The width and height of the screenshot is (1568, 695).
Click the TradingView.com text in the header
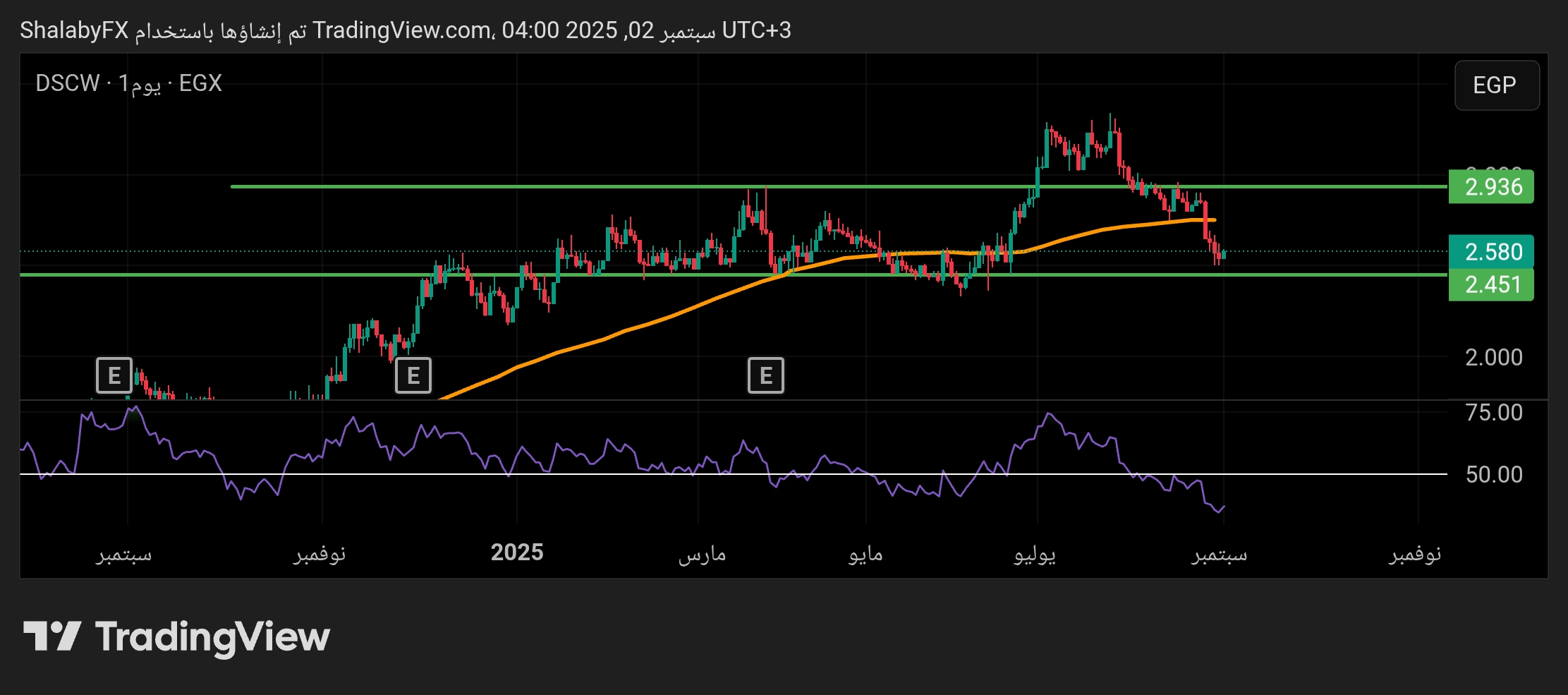402,30
